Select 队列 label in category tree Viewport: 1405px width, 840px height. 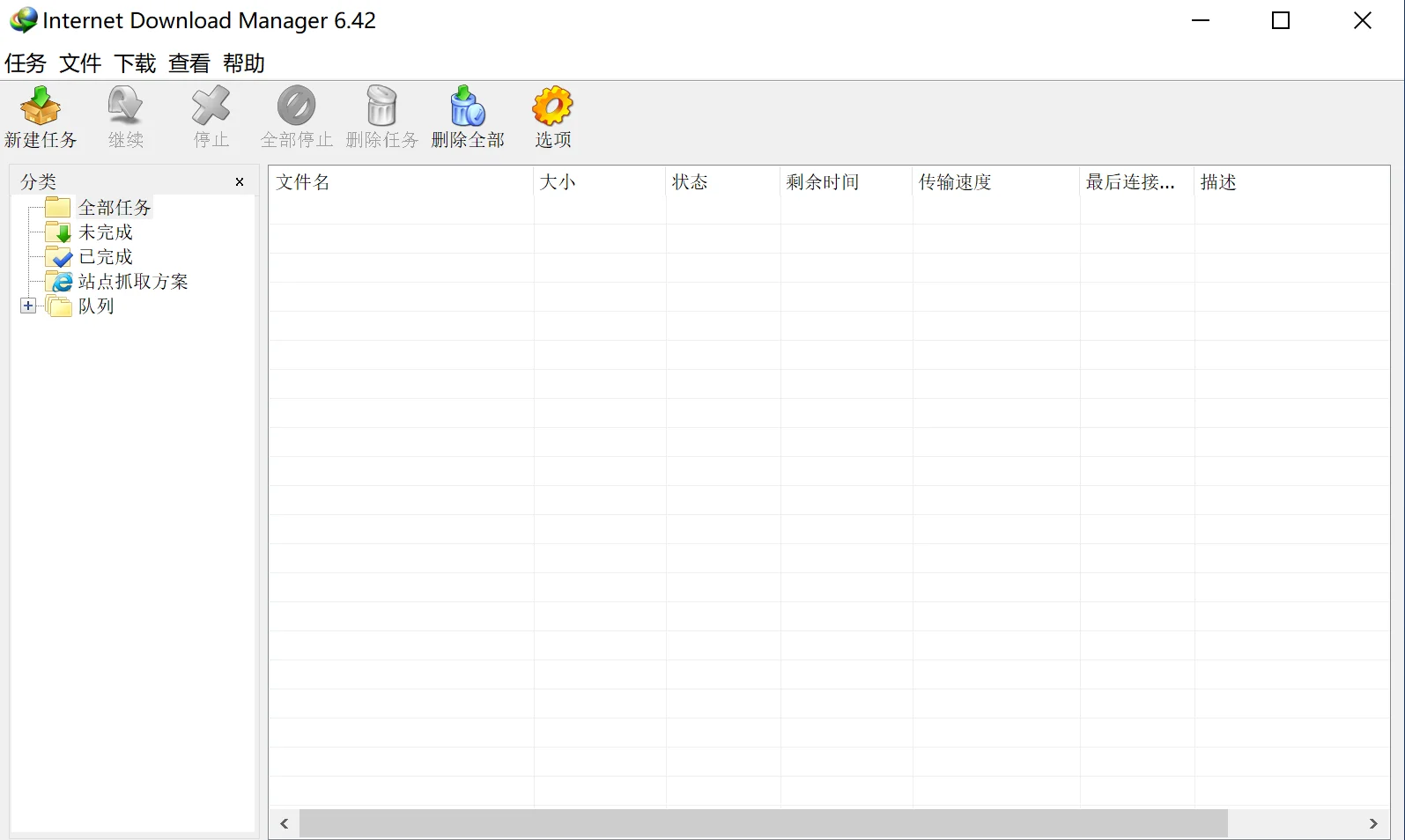click(96, 306)
